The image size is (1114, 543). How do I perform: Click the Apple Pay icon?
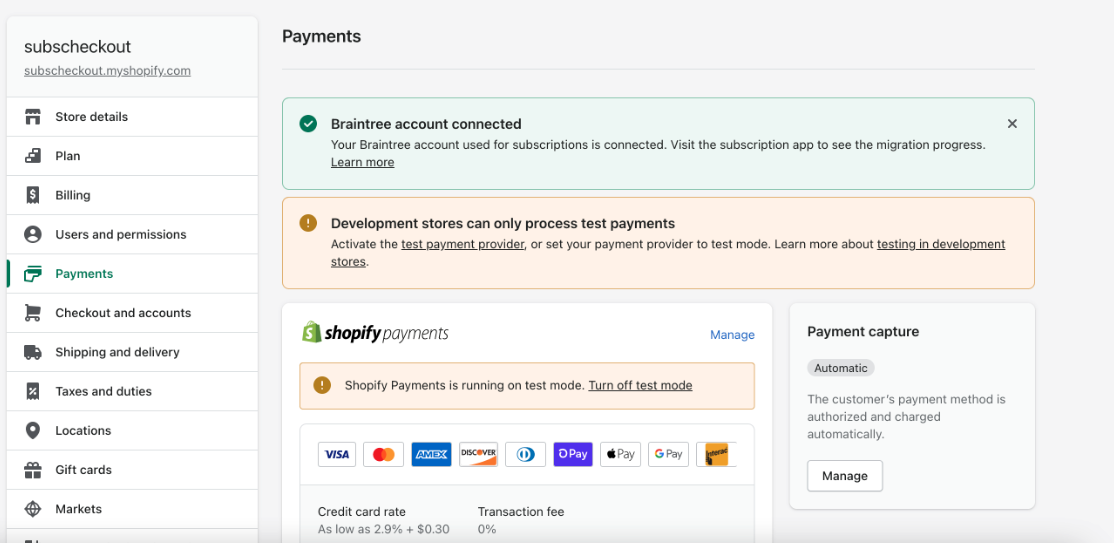(x=620, y=454)
